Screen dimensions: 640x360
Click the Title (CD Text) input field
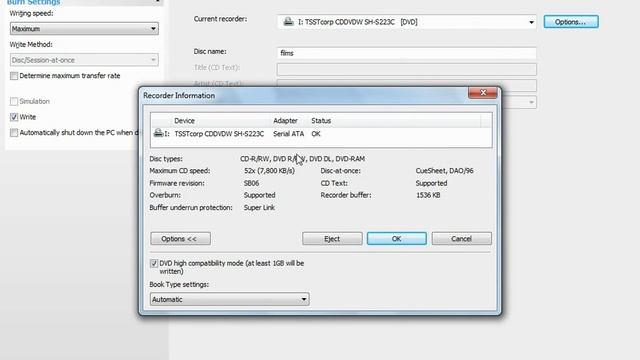point(407,69)
